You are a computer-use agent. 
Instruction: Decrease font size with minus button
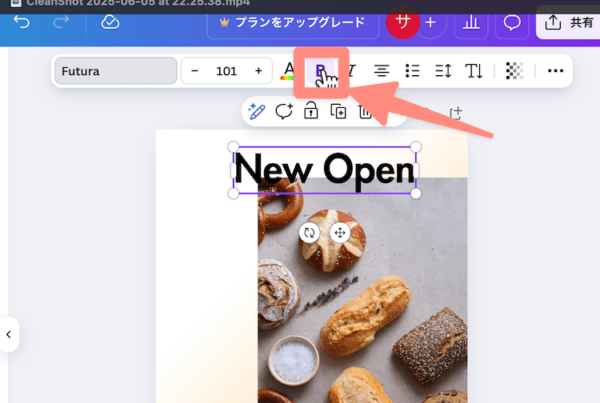pos(195,71)
